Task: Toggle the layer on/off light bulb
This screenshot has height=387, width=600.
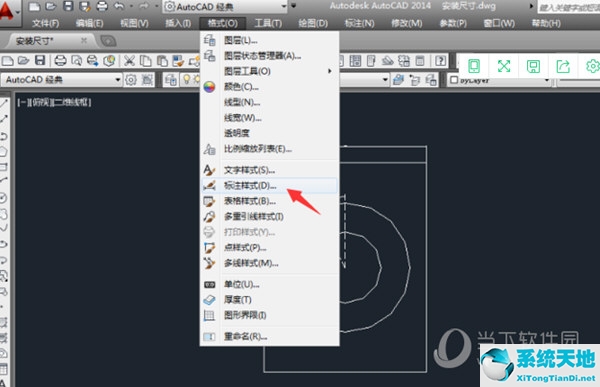Action: pos(186,79)
